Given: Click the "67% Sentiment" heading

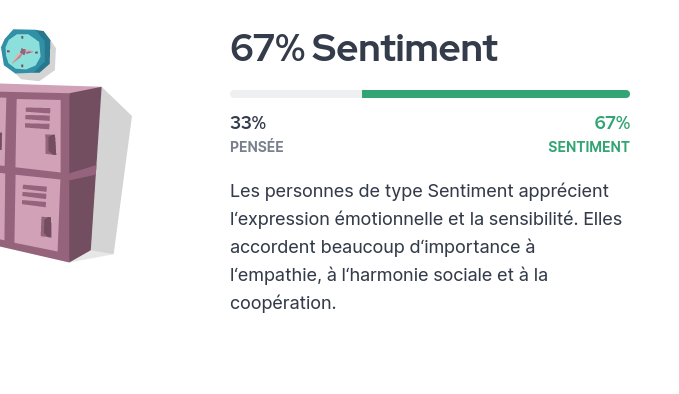Looking at the screenshot, I should [364, 48].
